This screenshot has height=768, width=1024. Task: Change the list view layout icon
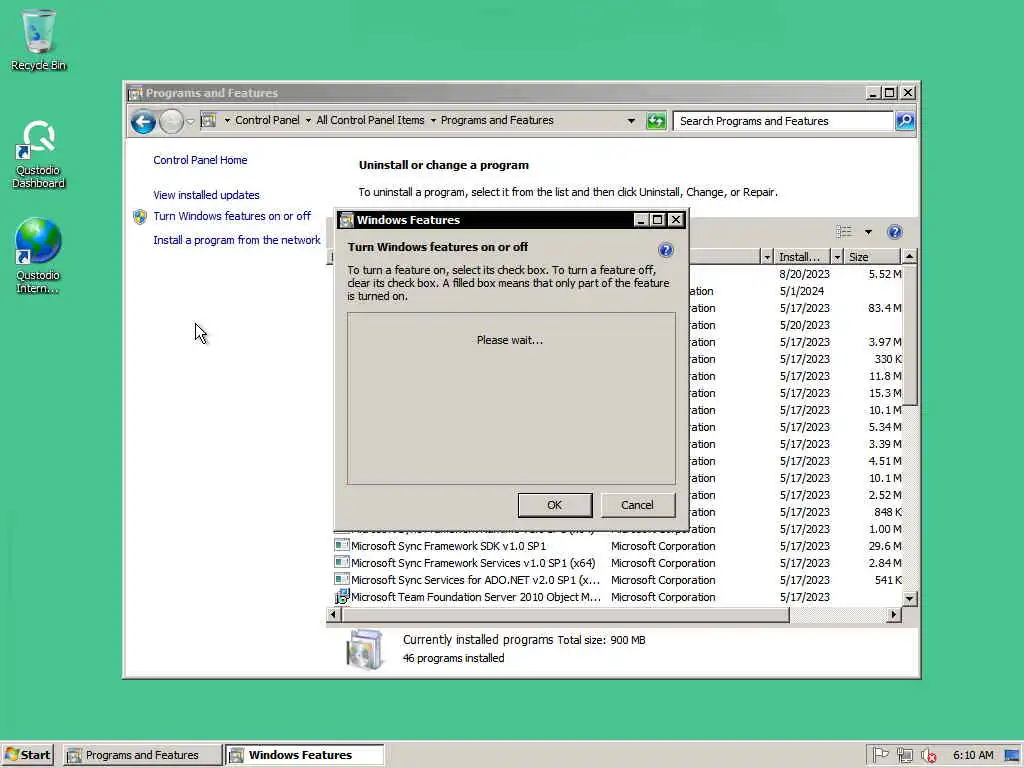pos(844,232)
